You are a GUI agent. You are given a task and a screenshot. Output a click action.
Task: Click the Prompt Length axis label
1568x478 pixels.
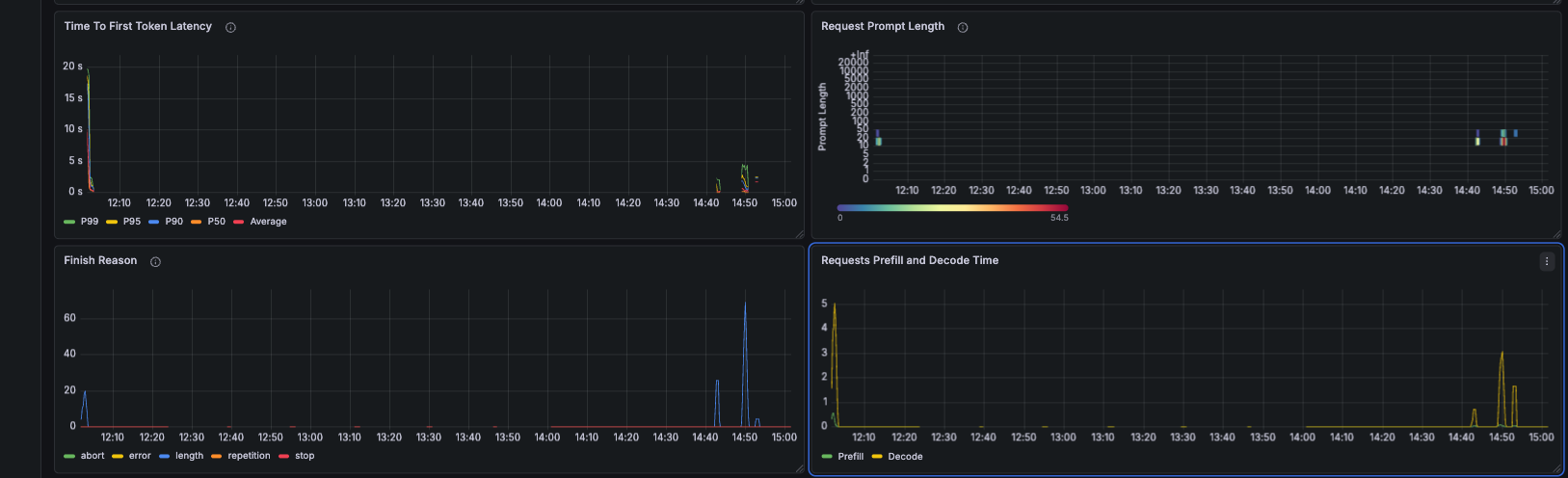point(822,117)
